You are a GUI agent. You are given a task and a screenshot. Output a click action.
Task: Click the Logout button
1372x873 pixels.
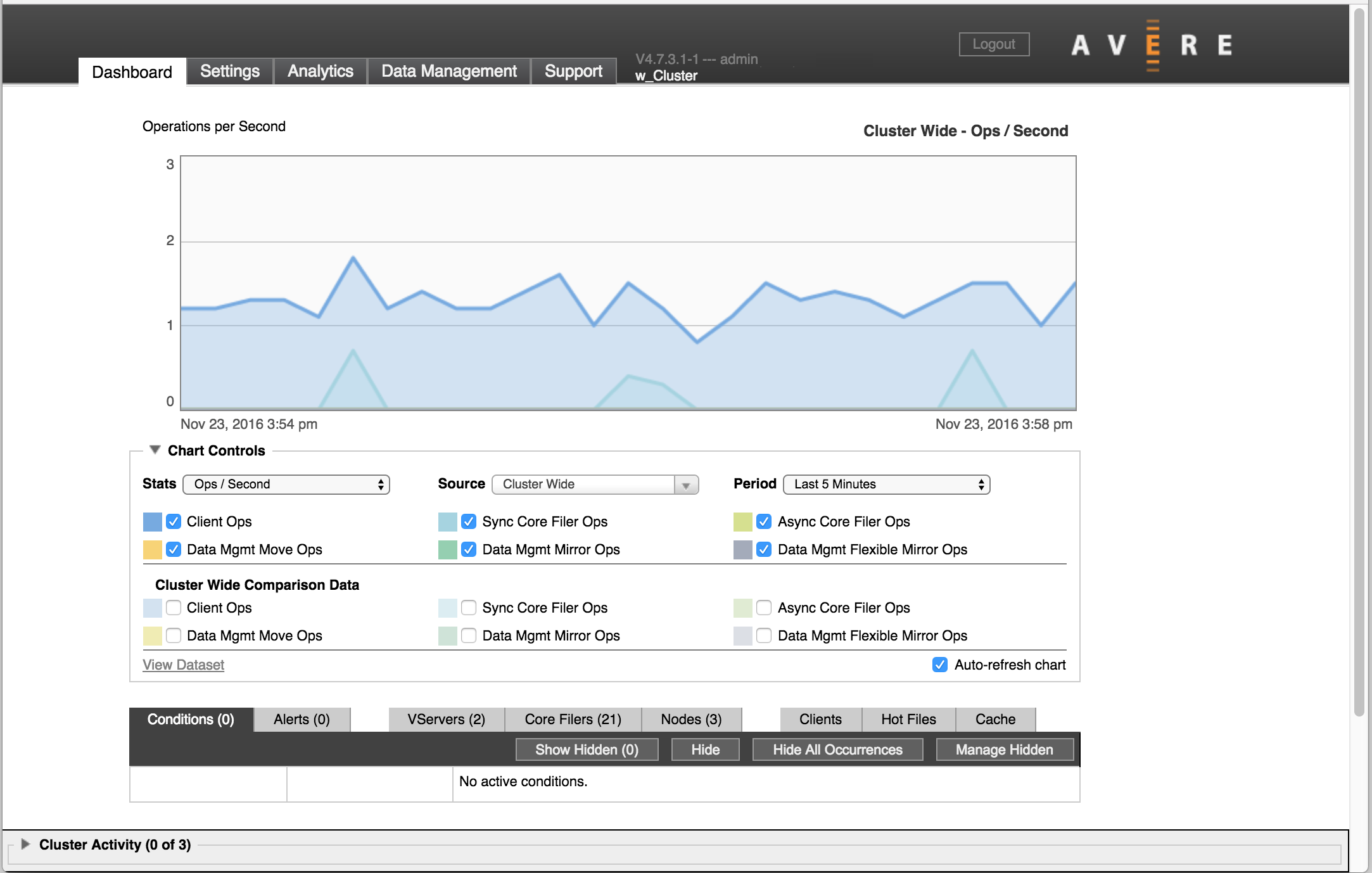[x=994, y=44]
